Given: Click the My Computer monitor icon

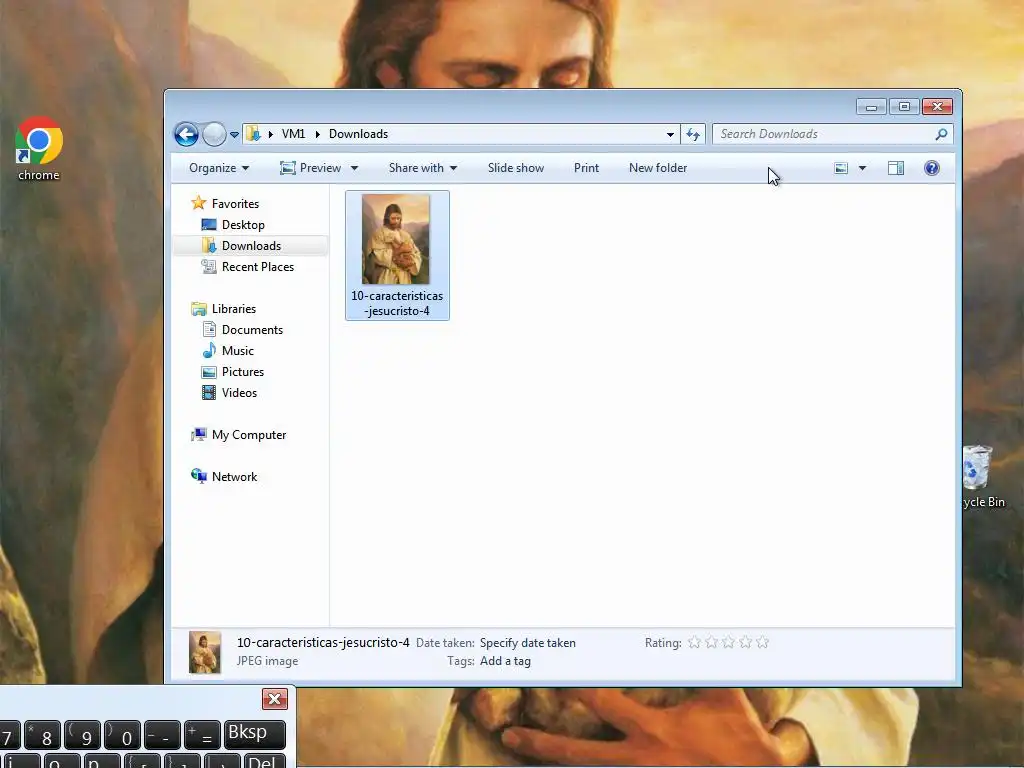Looking at the screenshot, I should click(199, 434).
